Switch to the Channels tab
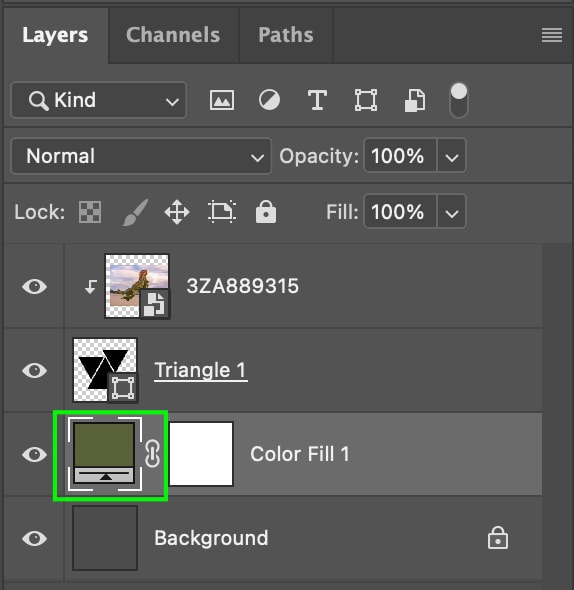Image resolution: width=574 pixels, height=590 pixels. click(x=173, y=35)
